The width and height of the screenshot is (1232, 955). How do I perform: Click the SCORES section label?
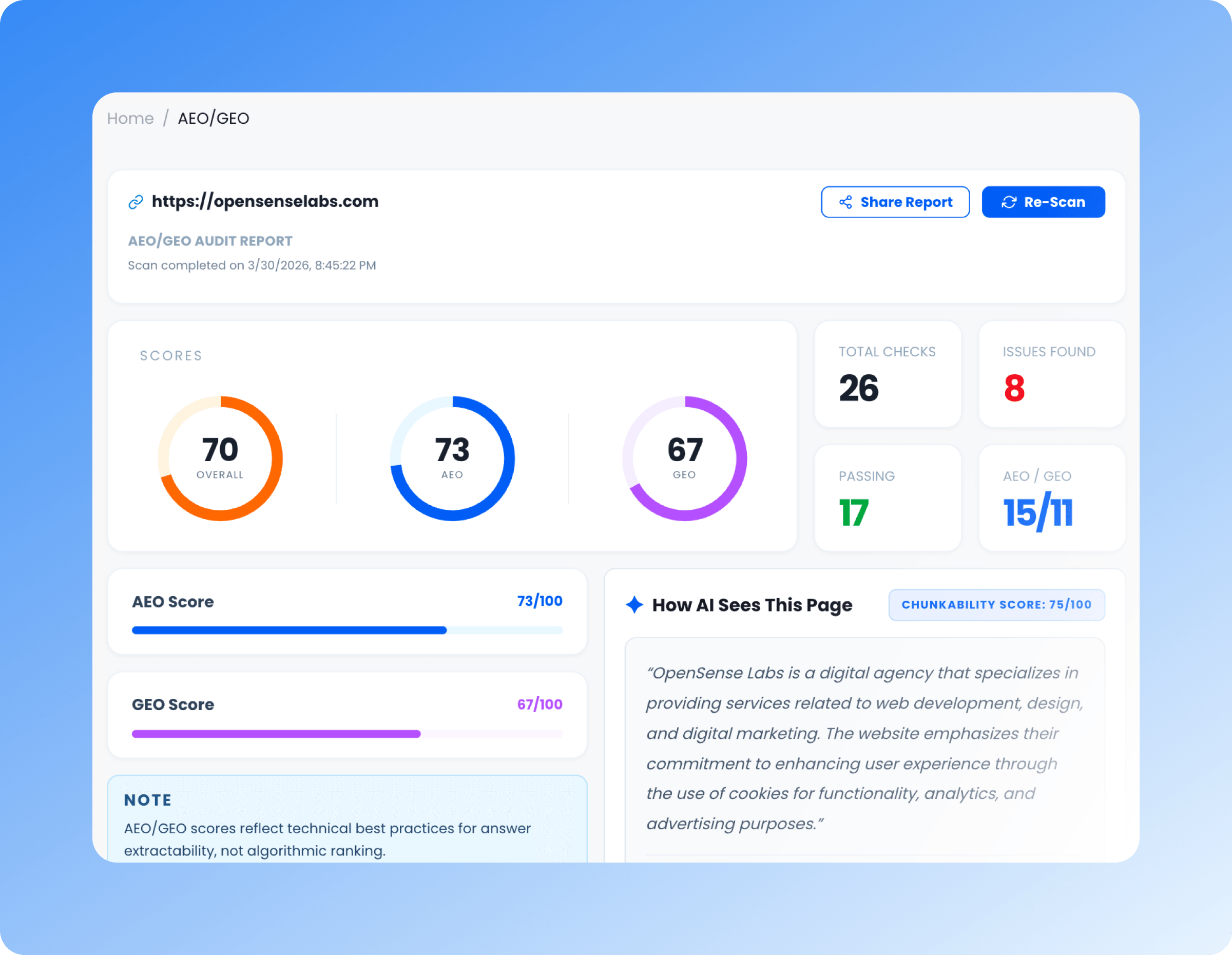171,355
